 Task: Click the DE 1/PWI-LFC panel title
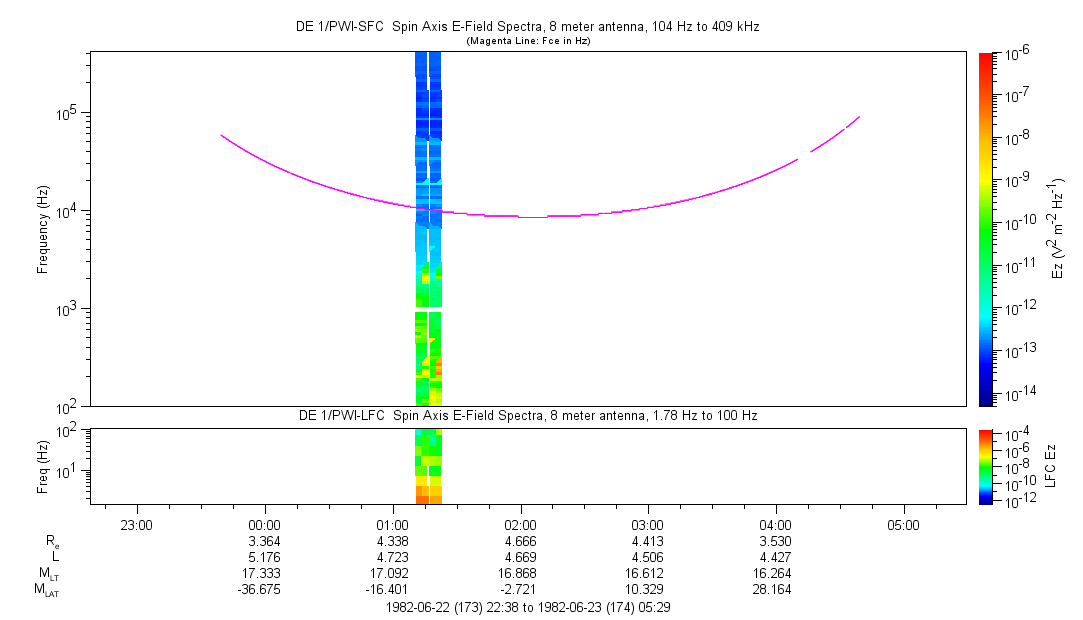tap(527, 415)
